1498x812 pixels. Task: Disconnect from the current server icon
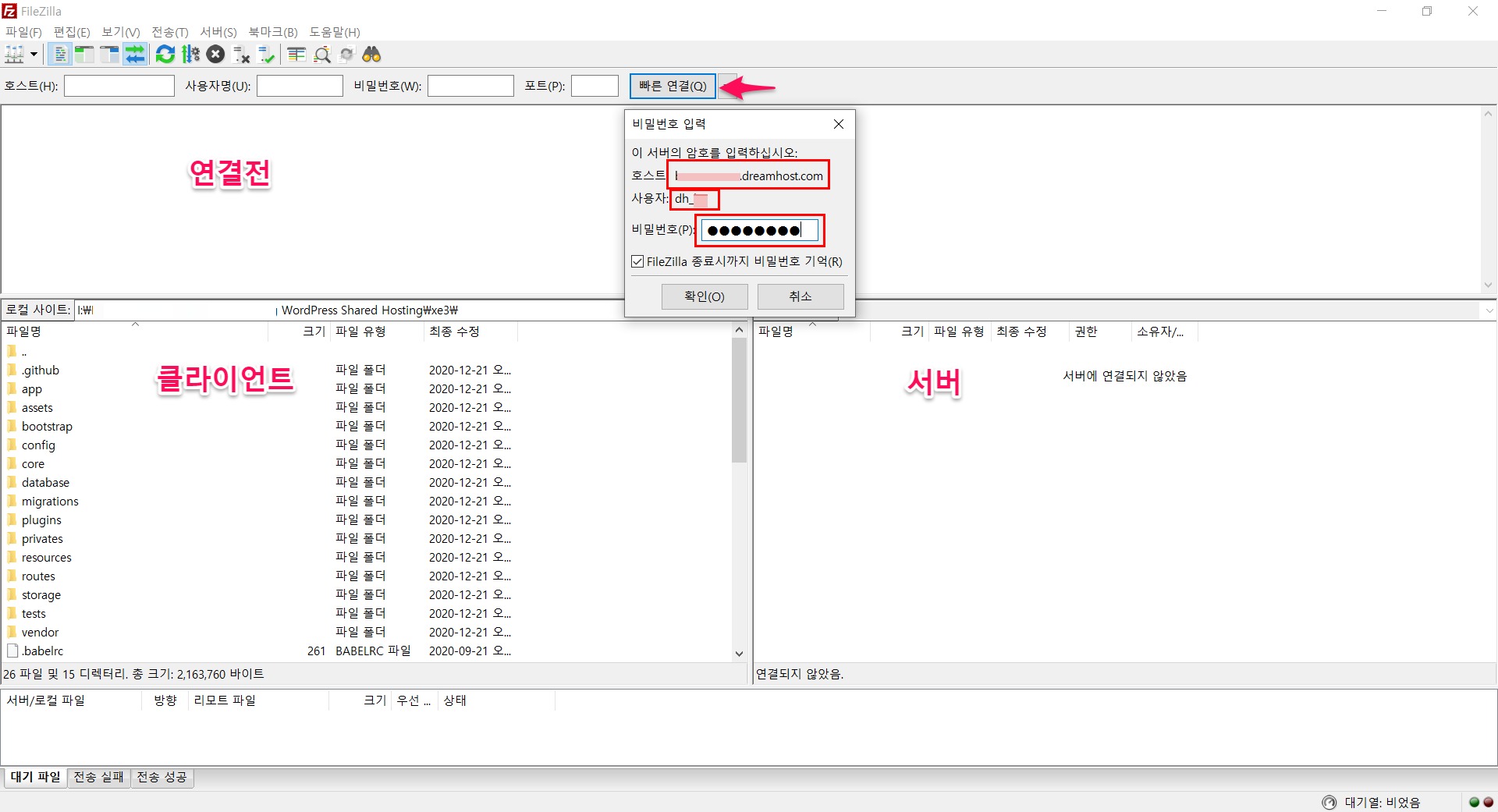point(241,54)
